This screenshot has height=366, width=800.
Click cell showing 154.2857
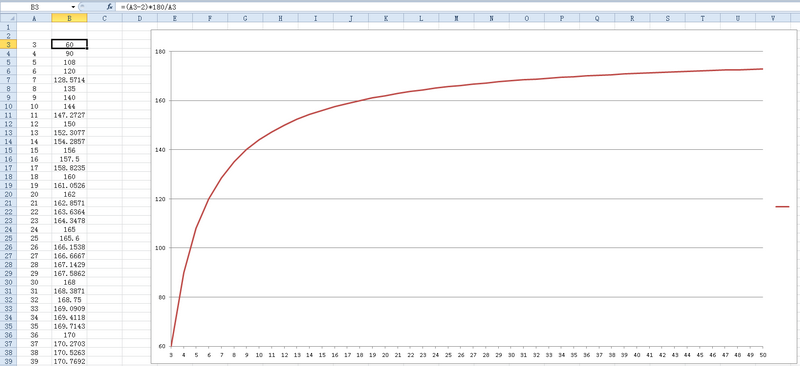69,141
